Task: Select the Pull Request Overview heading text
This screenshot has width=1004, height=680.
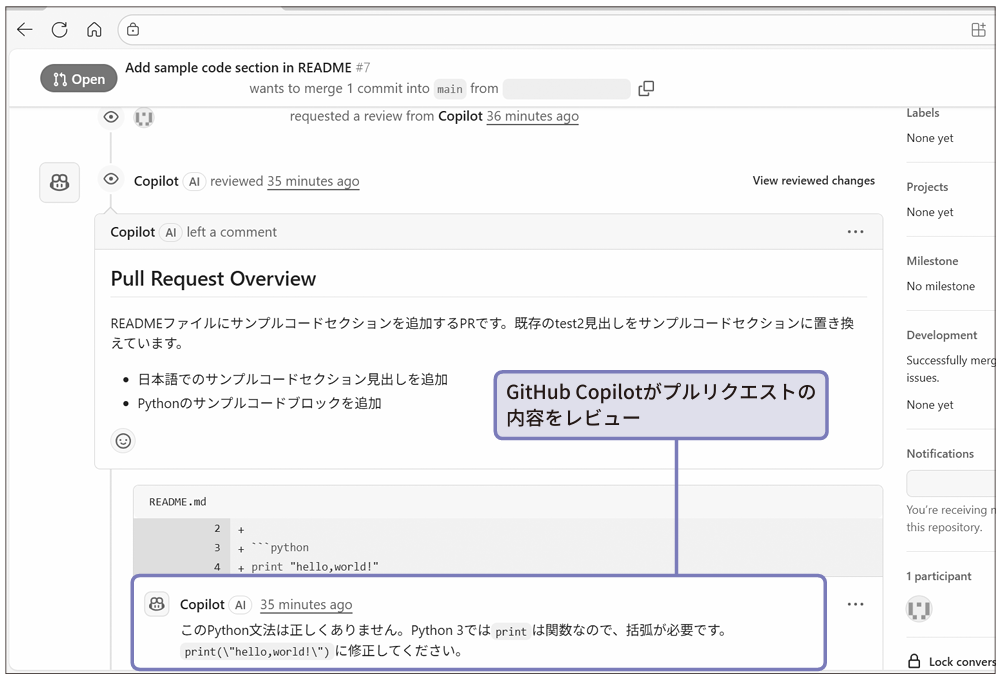Action: coord(213,279)
